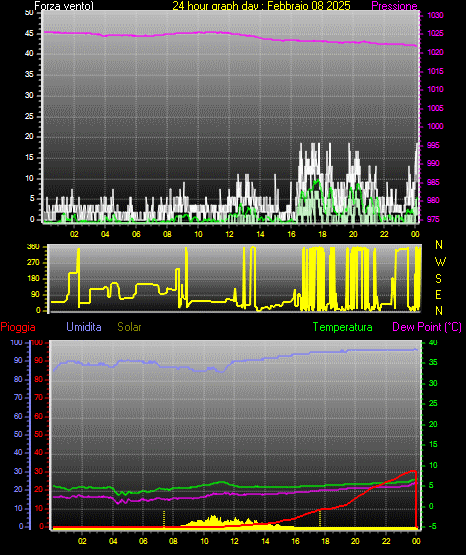Click the 08 hour tick on bottom chart
Viewport: 466px width, 555px height.
pyautogui.click(x=173, y=541)
